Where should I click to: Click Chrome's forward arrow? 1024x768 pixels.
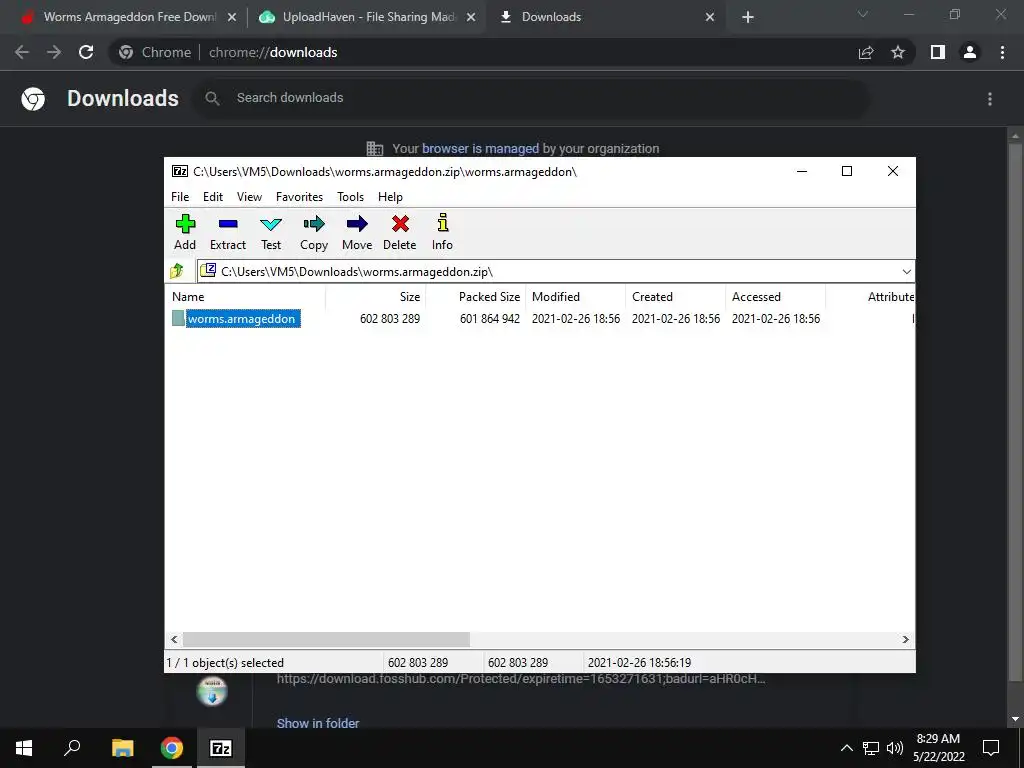tap(54, 52)
